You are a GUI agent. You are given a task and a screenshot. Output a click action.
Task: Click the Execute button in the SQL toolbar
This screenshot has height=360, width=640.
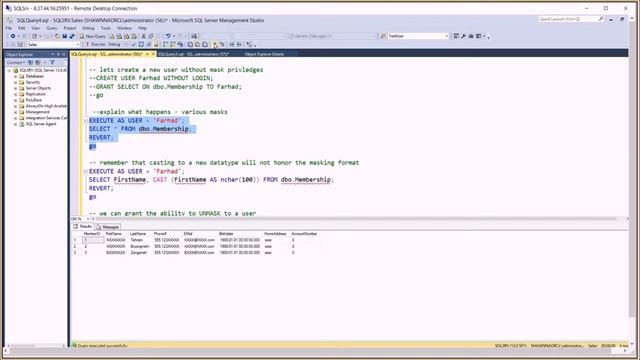[95, 44]
